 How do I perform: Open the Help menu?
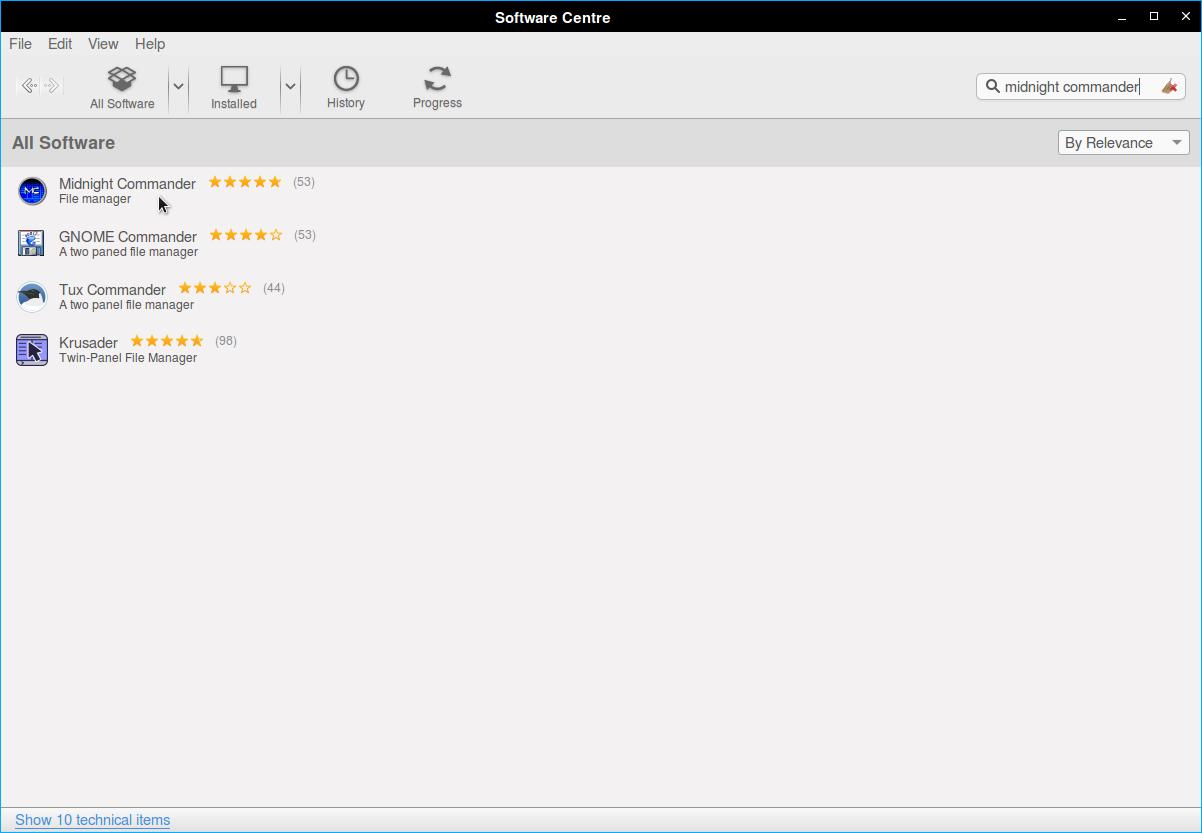coord(150,44)
